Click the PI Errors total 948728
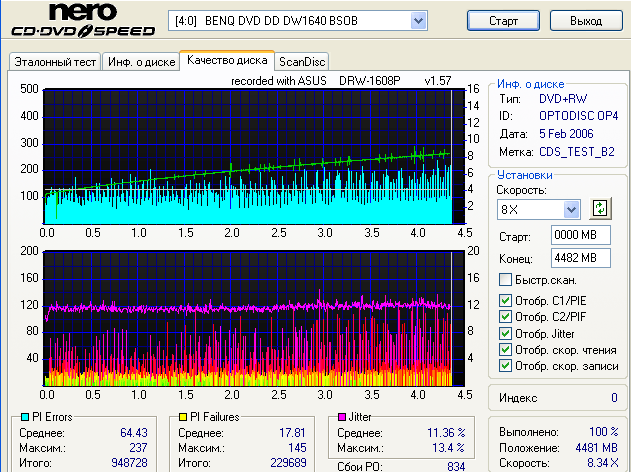 pos(129,463)
